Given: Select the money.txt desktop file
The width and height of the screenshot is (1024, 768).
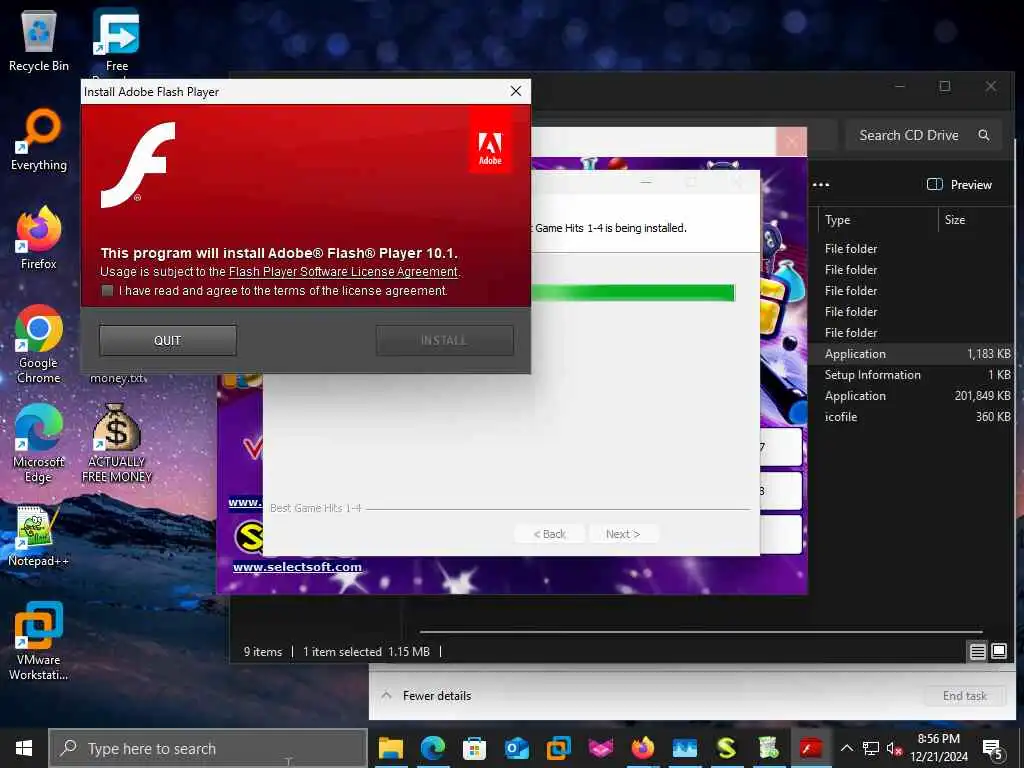Looking at the screenshot, I should pyautogui.click(x=118, y=377).
